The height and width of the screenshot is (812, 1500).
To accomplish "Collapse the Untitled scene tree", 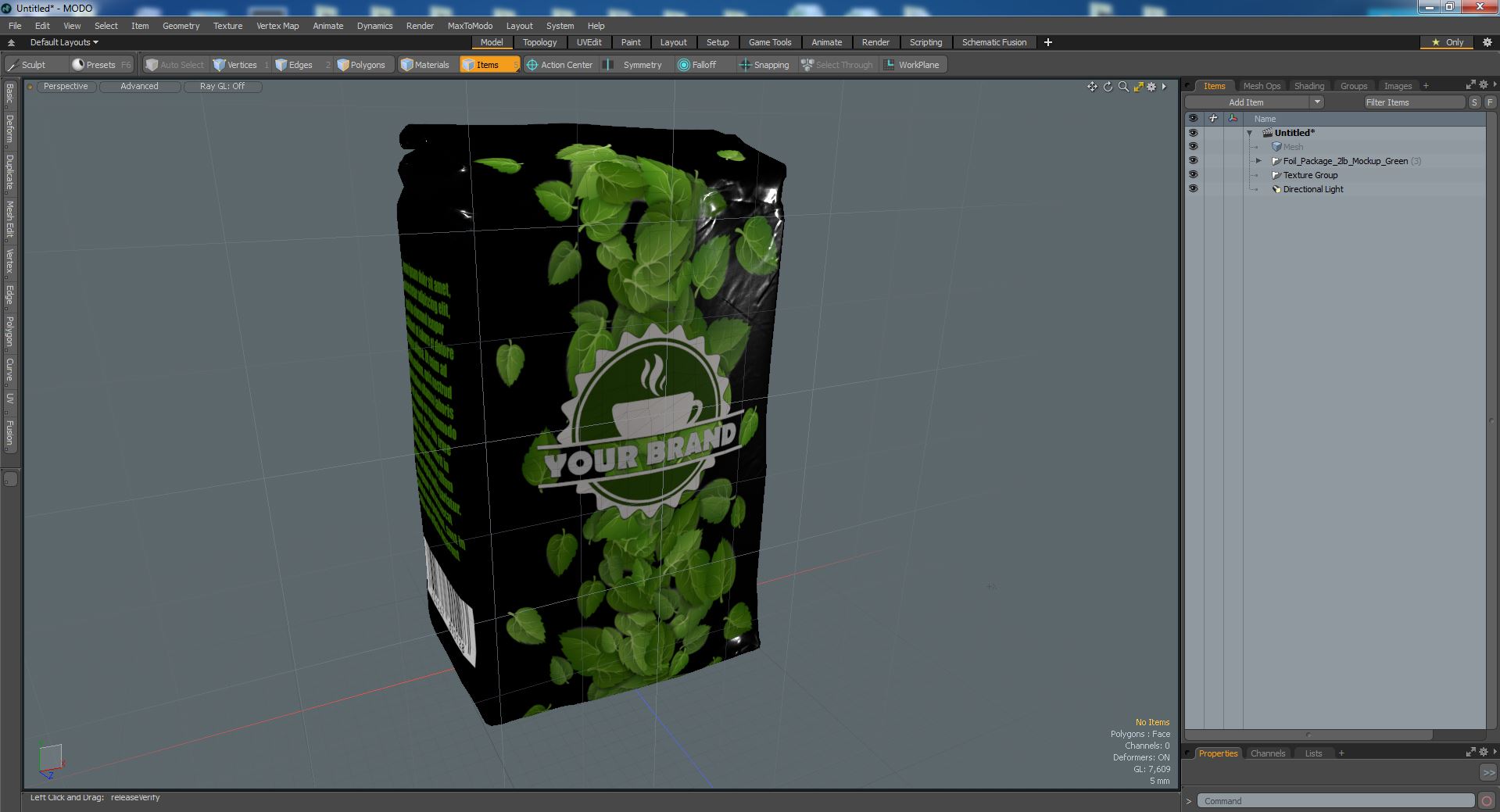I will coord(1249,134).
